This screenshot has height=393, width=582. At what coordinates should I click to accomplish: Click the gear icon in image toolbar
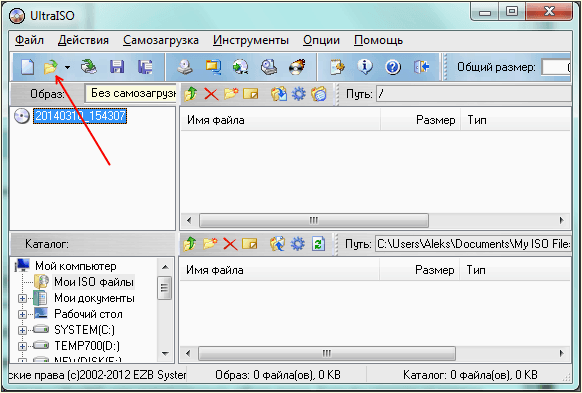(x=298, y=94)
